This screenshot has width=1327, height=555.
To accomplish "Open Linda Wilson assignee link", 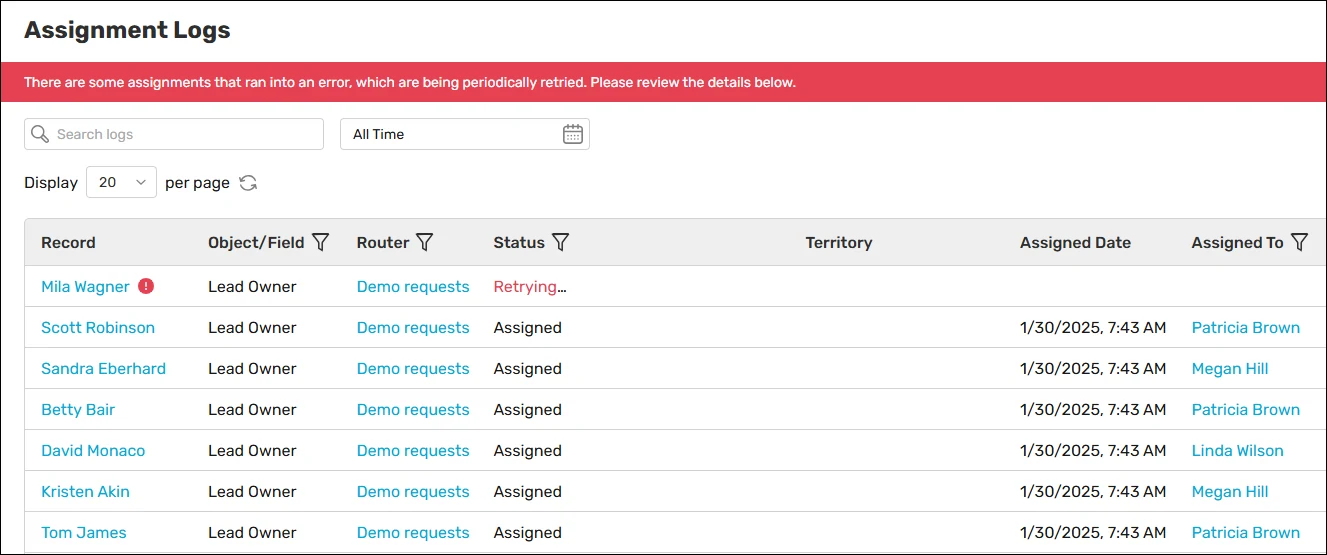I will pos(1238,451).
